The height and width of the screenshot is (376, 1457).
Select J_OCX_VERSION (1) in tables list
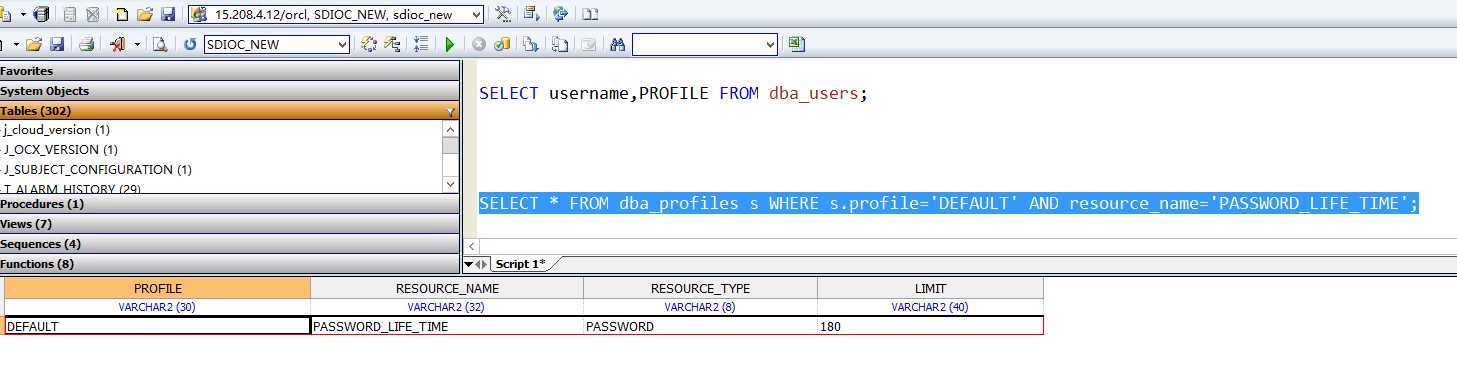point(60,150)
